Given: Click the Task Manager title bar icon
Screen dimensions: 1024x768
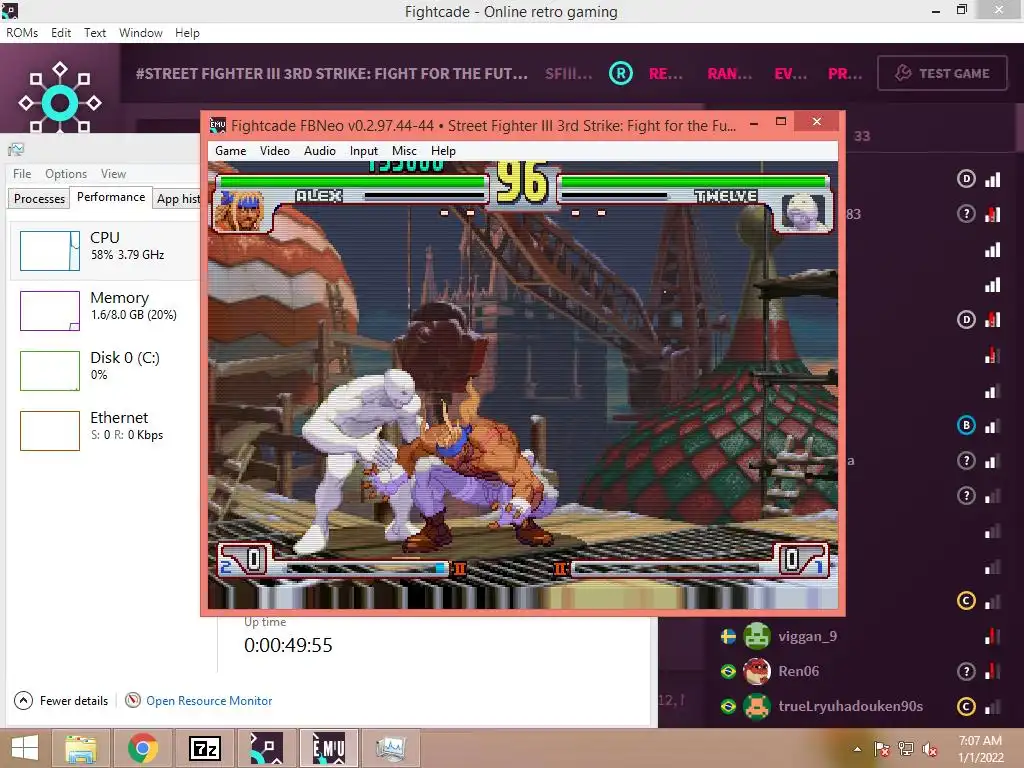Looking at the screenshot, I should coord(16,150).
